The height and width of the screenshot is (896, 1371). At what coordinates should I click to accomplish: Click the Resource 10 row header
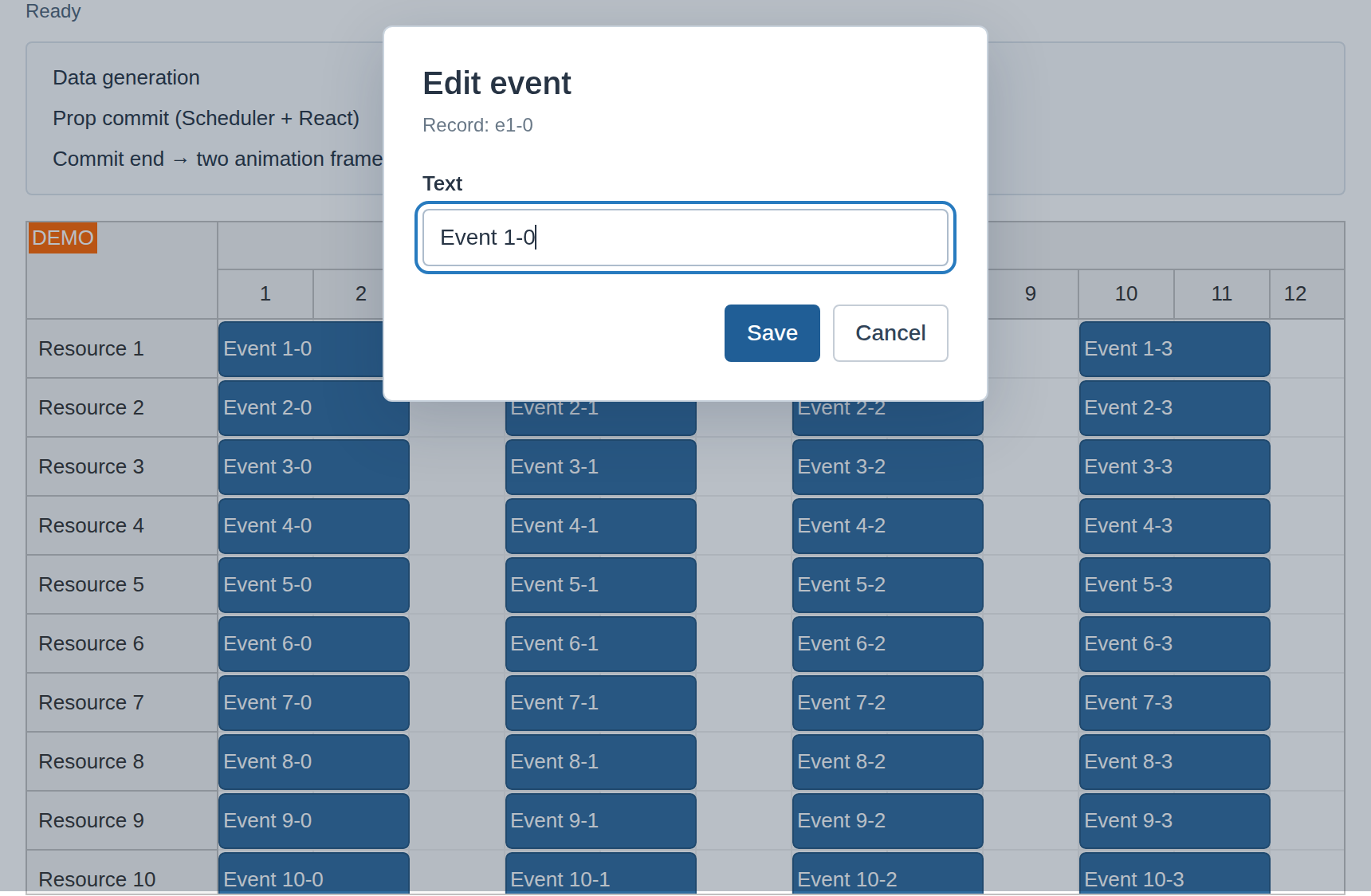122,874
